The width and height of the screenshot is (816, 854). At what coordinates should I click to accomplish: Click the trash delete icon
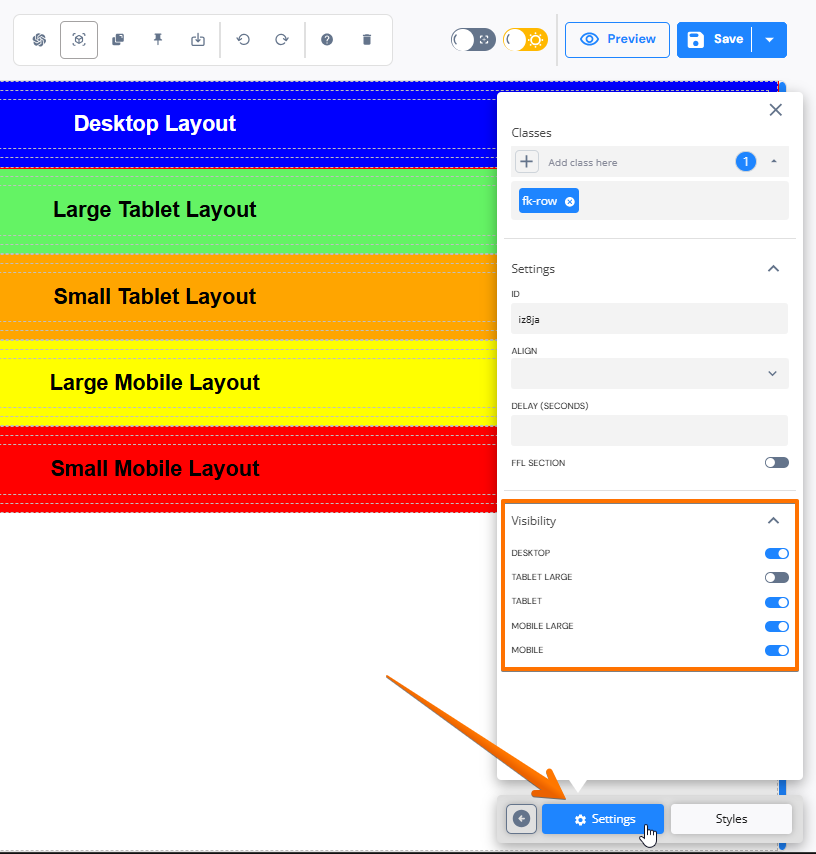click(x=366, y=40)
